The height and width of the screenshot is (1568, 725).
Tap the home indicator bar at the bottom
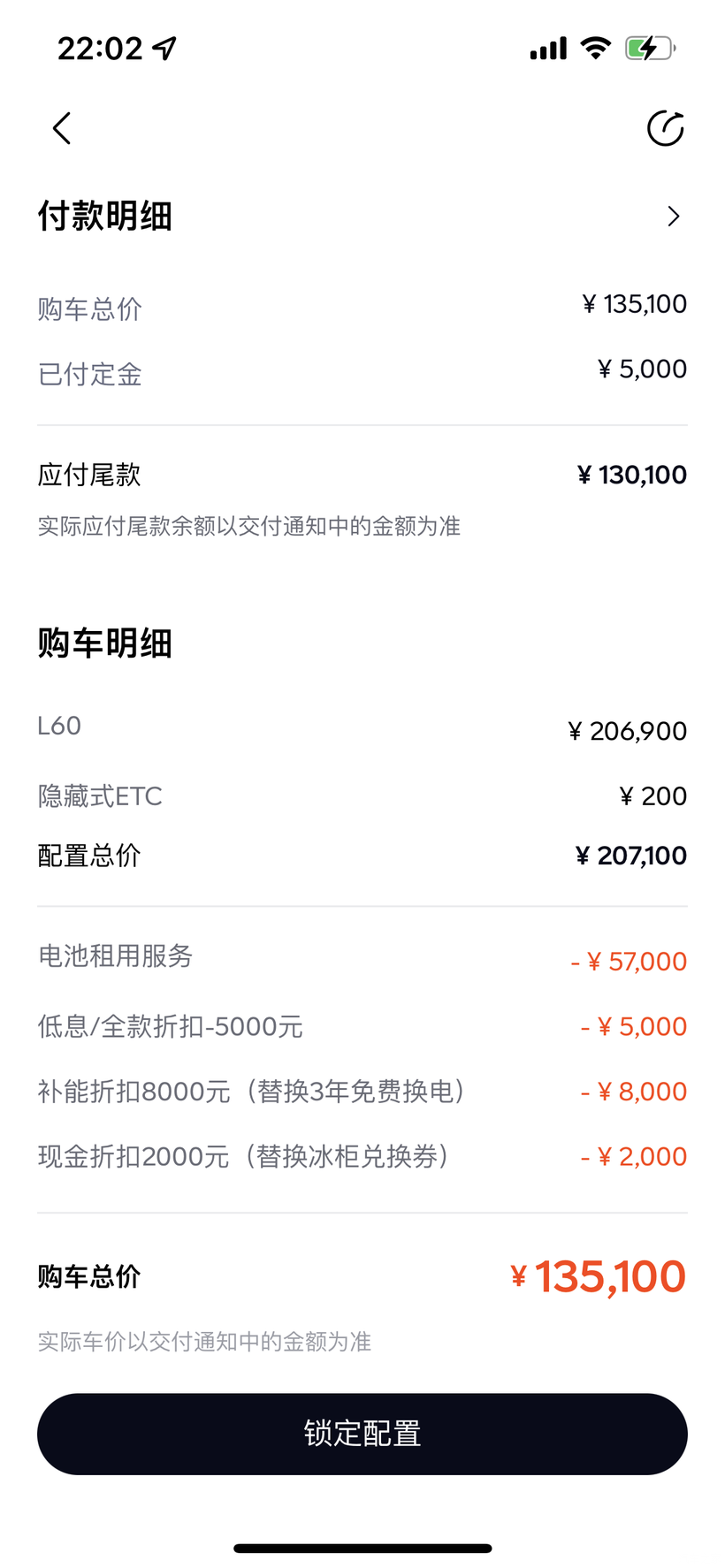pos(362,1549)
